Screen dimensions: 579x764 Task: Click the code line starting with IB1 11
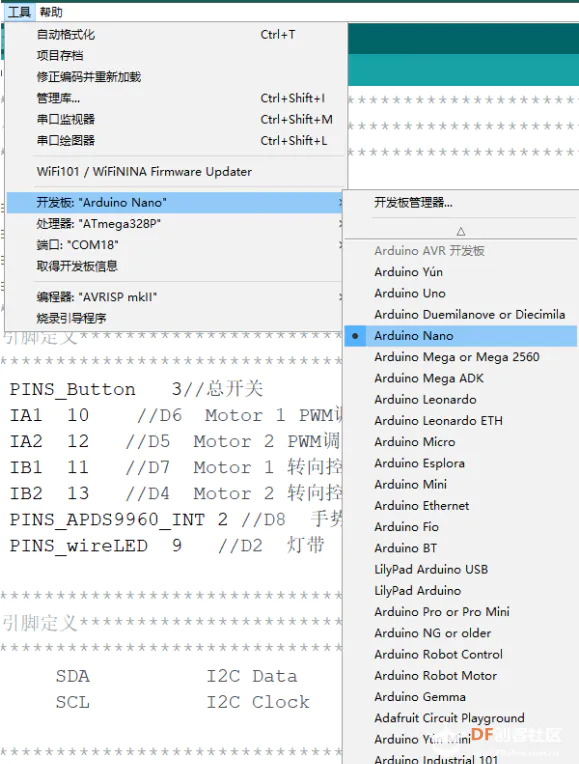[175, 467]
